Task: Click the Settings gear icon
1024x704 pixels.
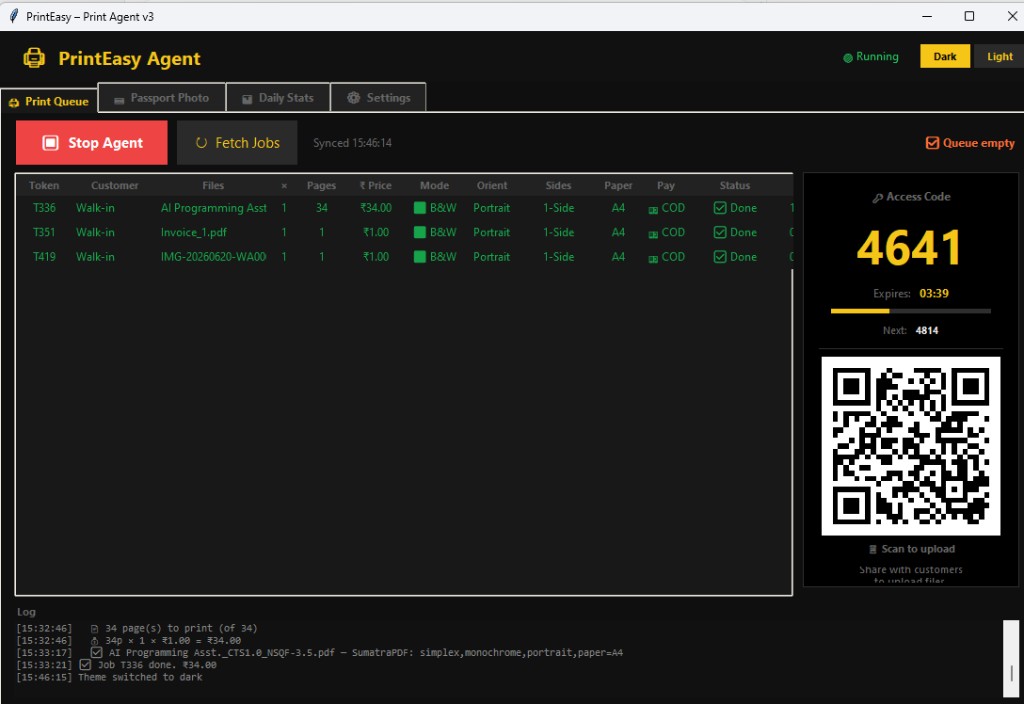Action: click(x=353, y=98)
